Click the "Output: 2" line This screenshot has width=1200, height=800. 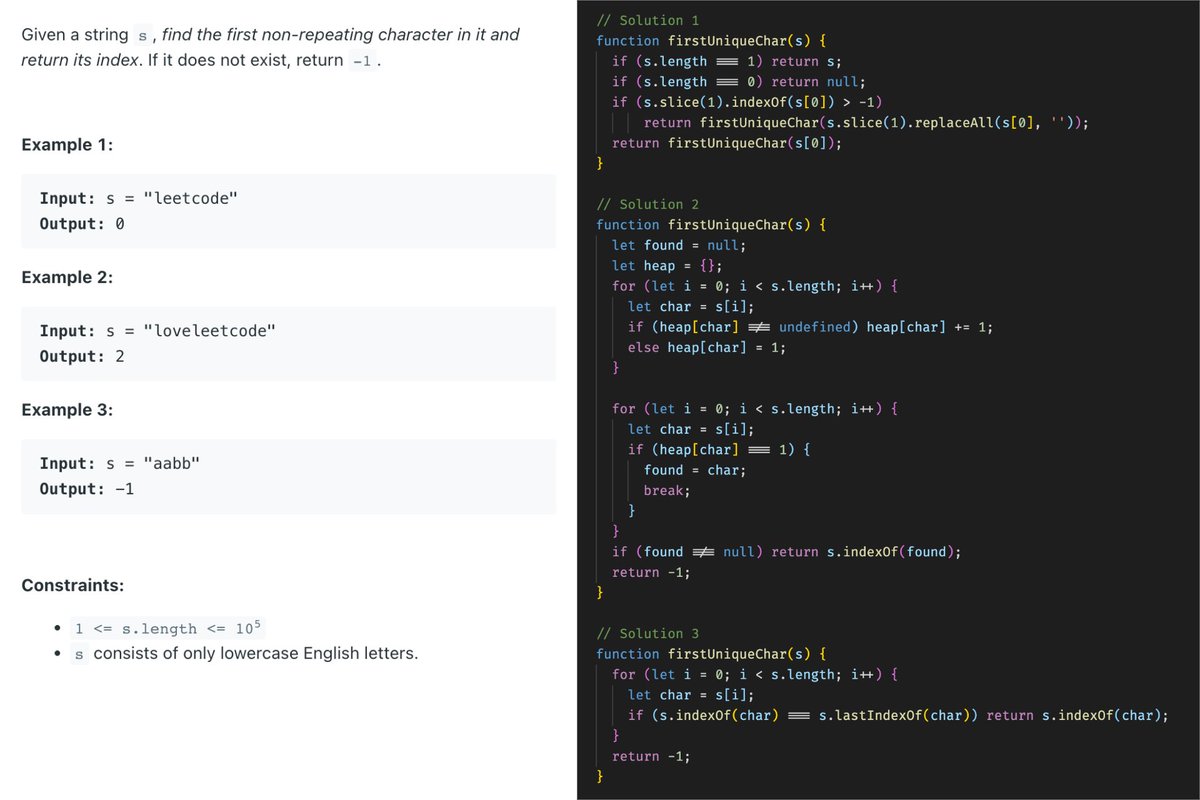click(x=81, y=356)
